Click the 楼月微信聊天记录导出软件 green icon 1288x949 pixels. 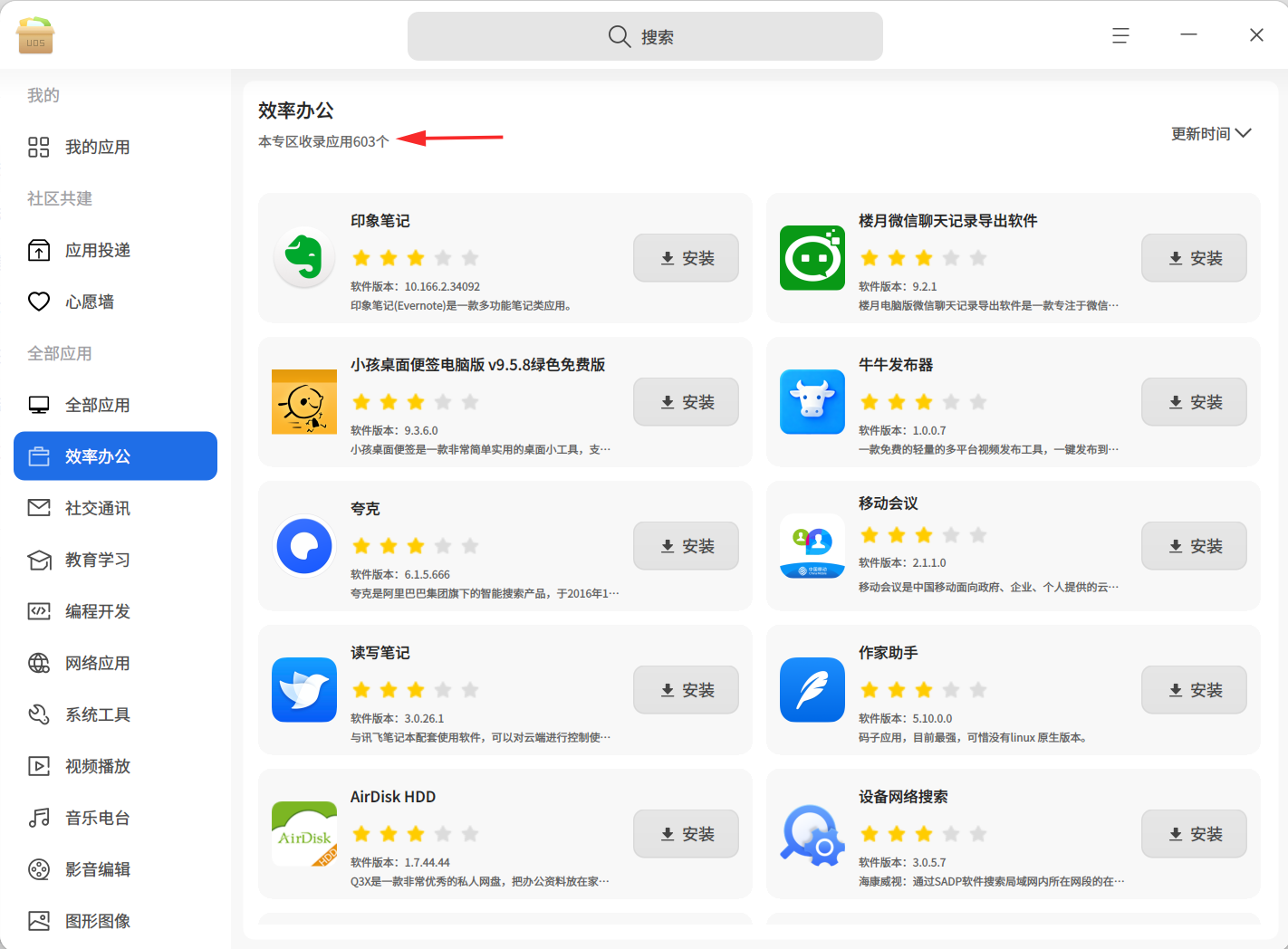(x=812, y=257)
